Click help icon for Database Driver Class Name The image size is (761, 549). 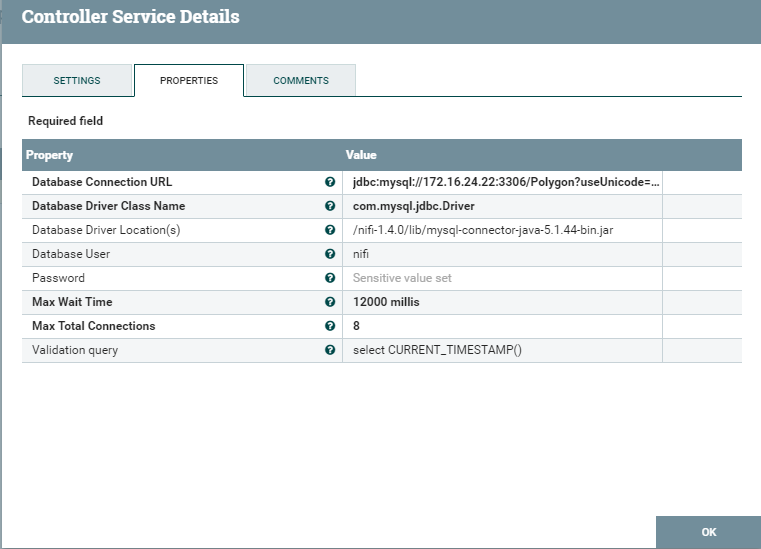click(x=330, y=207)
